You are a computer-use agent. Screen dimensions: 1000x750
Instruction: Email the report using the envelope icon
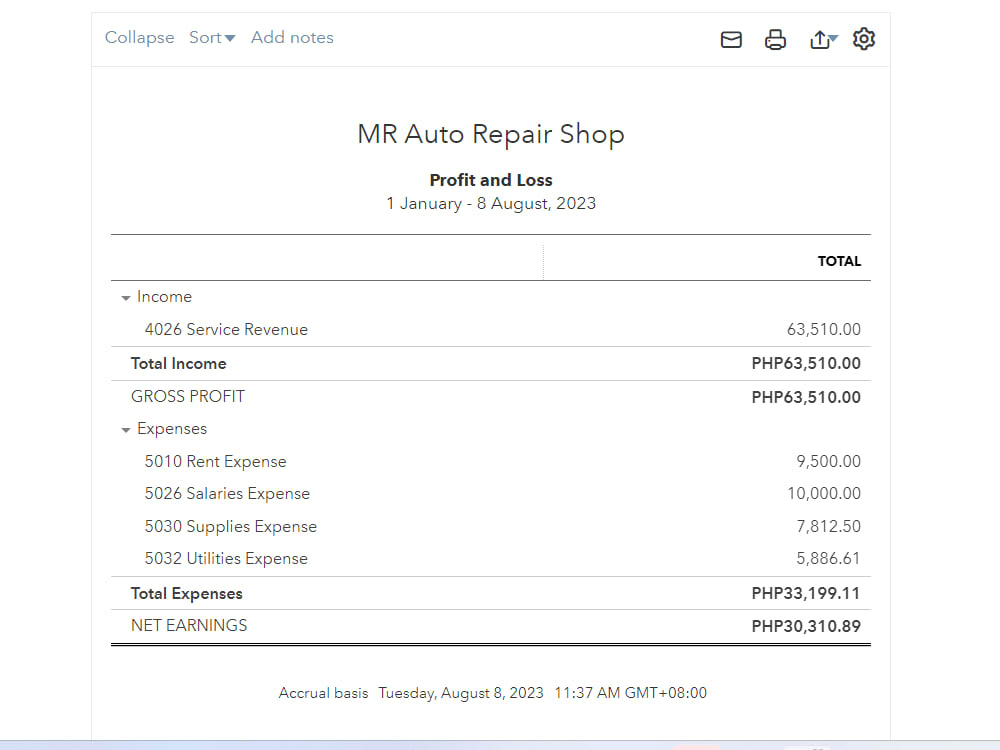click(731, 39)
